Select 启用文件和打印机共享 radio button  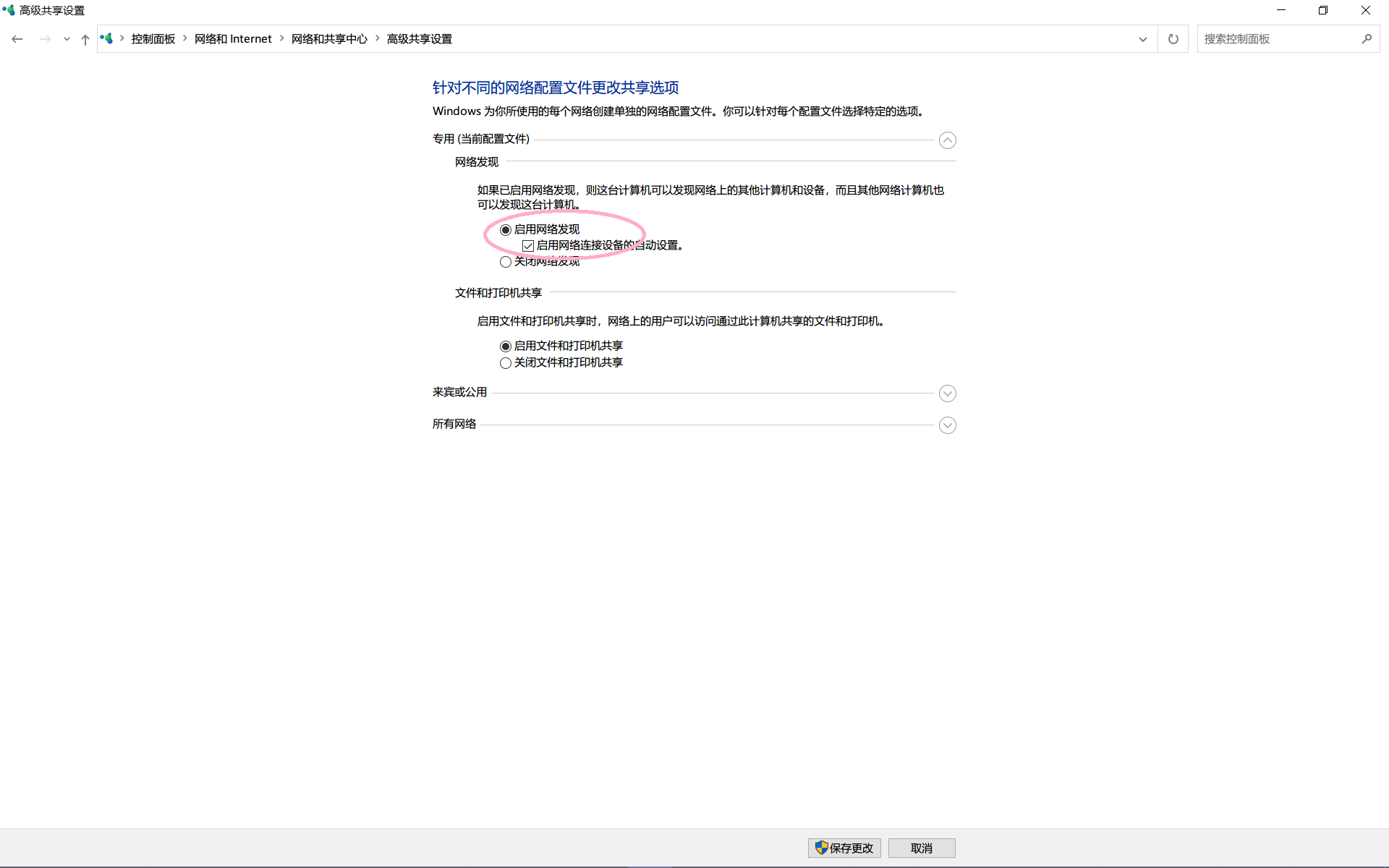pyautogui.click(x=506, y=346)
